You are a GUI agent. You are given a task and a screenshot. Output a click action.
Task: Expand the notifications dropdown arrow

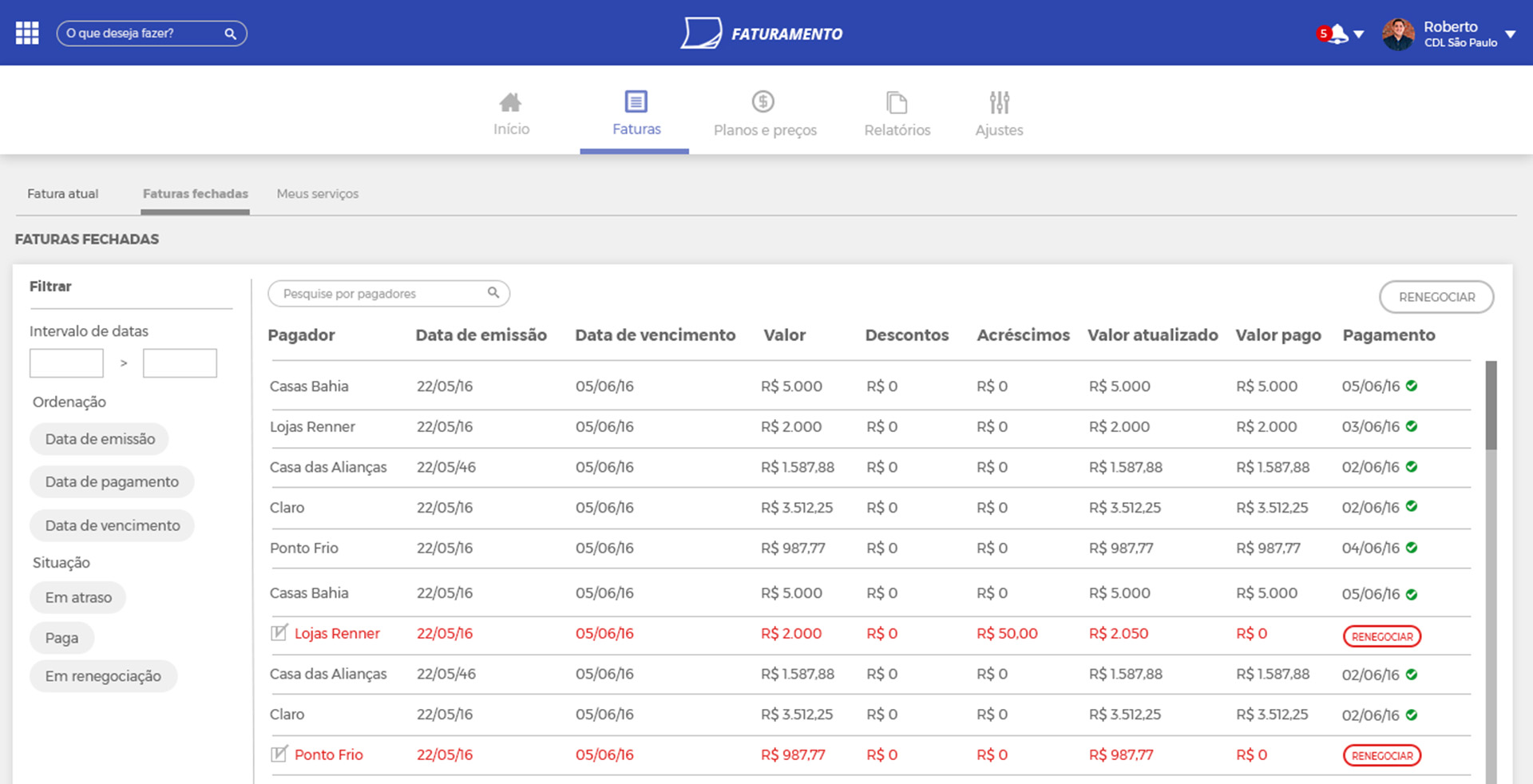tap(1359, 34)
